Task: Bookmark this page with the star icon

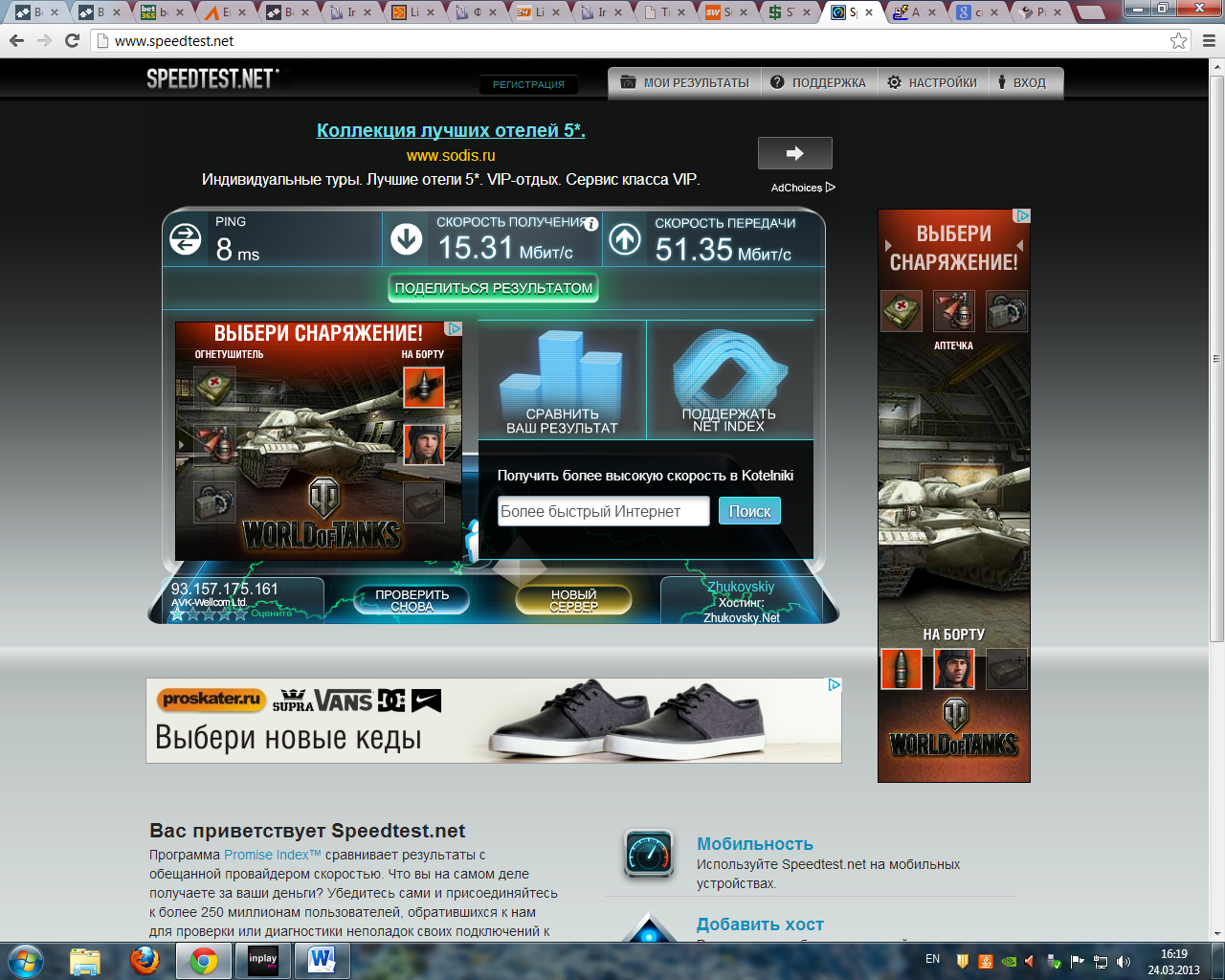Action: [x=1179, y=41]
